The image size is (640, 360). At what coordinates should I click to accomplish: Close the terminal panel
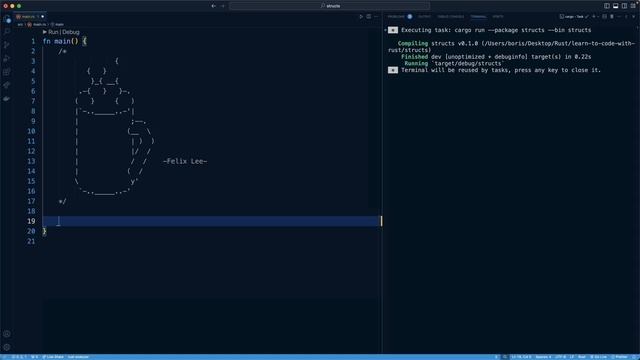click(633, 17)
